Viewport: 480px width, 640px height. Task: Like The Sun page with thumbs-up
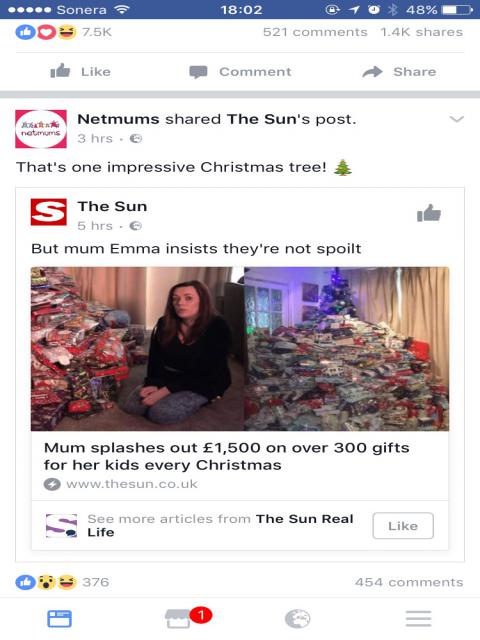pos(429,213)
